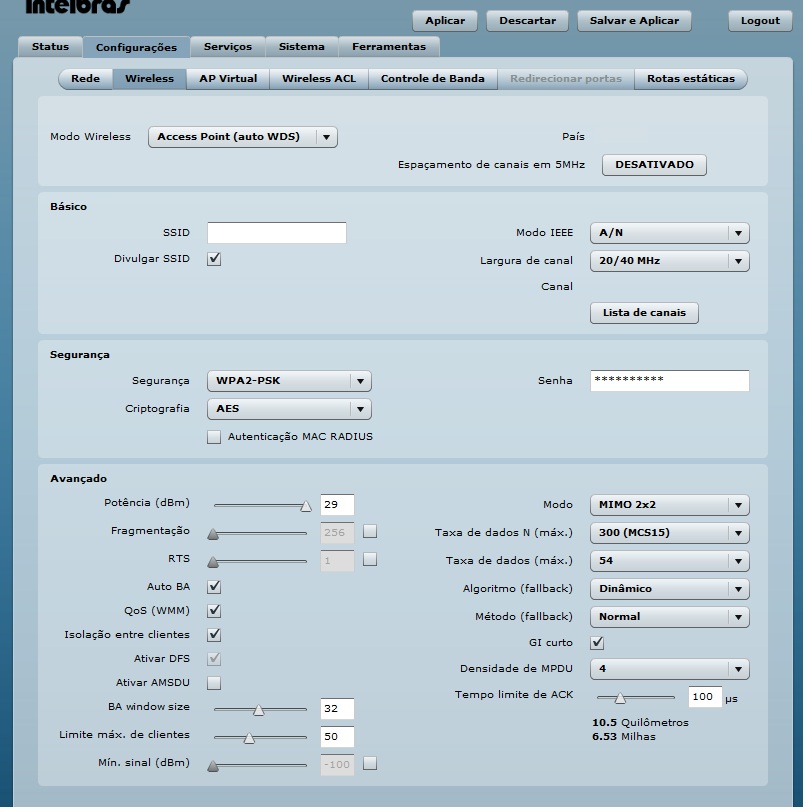The image size is (806, 812).
Task: Open the Serviços tab
Action: point(227,47)
